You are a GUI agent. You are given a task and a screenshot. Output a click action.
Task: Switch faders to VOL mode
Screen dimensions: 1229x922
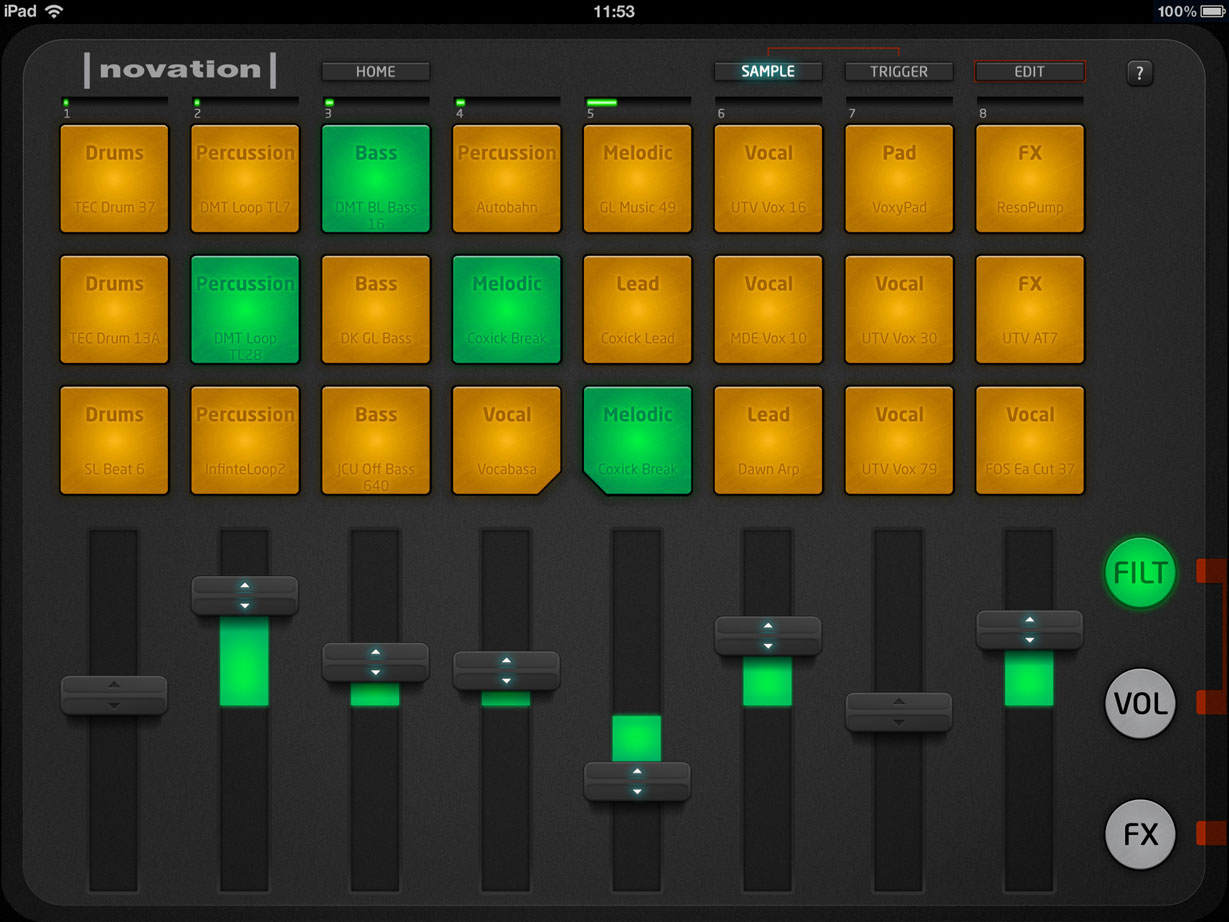(x=1139, y=703)
